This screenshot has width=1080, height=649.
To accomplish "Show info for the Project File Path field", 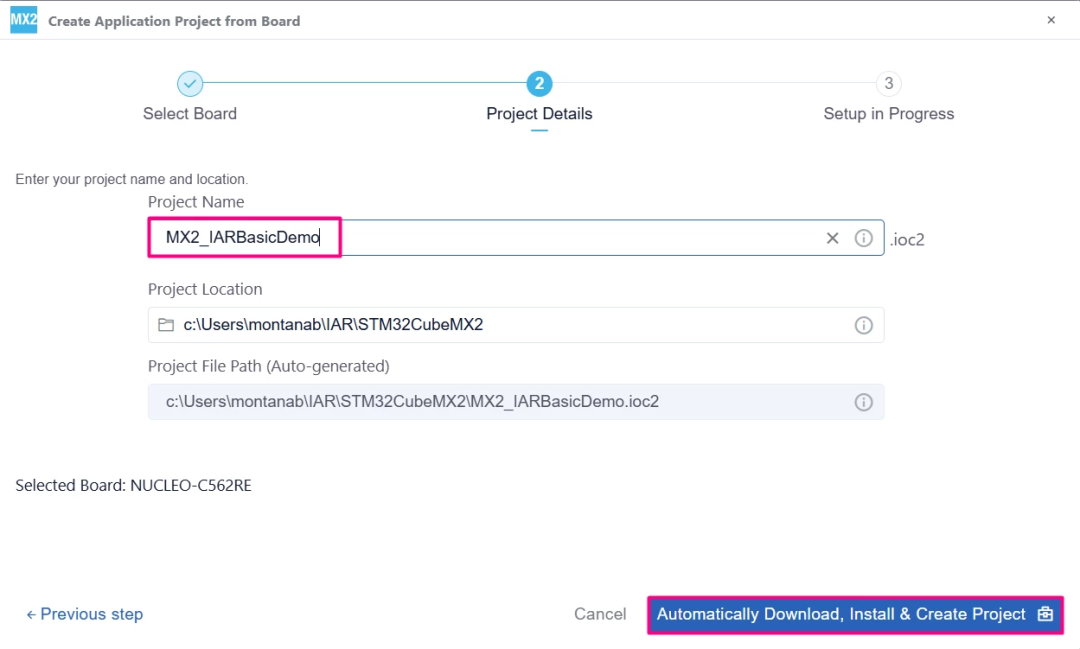I will [x=863, y=402].
